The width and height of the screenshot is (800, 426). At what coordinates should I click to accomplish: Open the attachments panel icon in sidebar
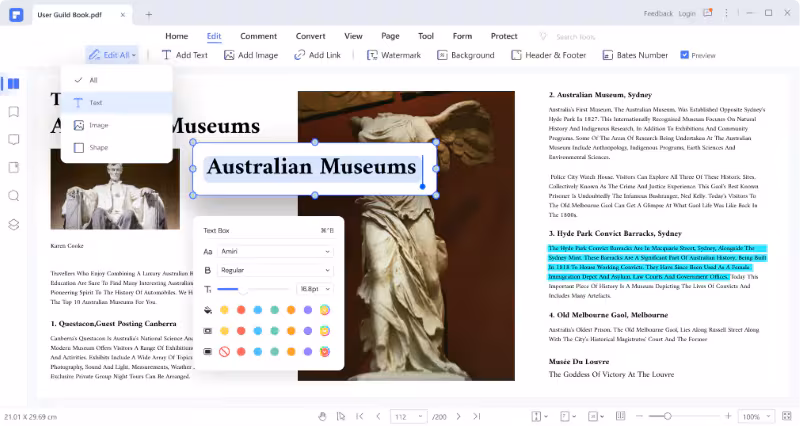[x=14, y=167]
